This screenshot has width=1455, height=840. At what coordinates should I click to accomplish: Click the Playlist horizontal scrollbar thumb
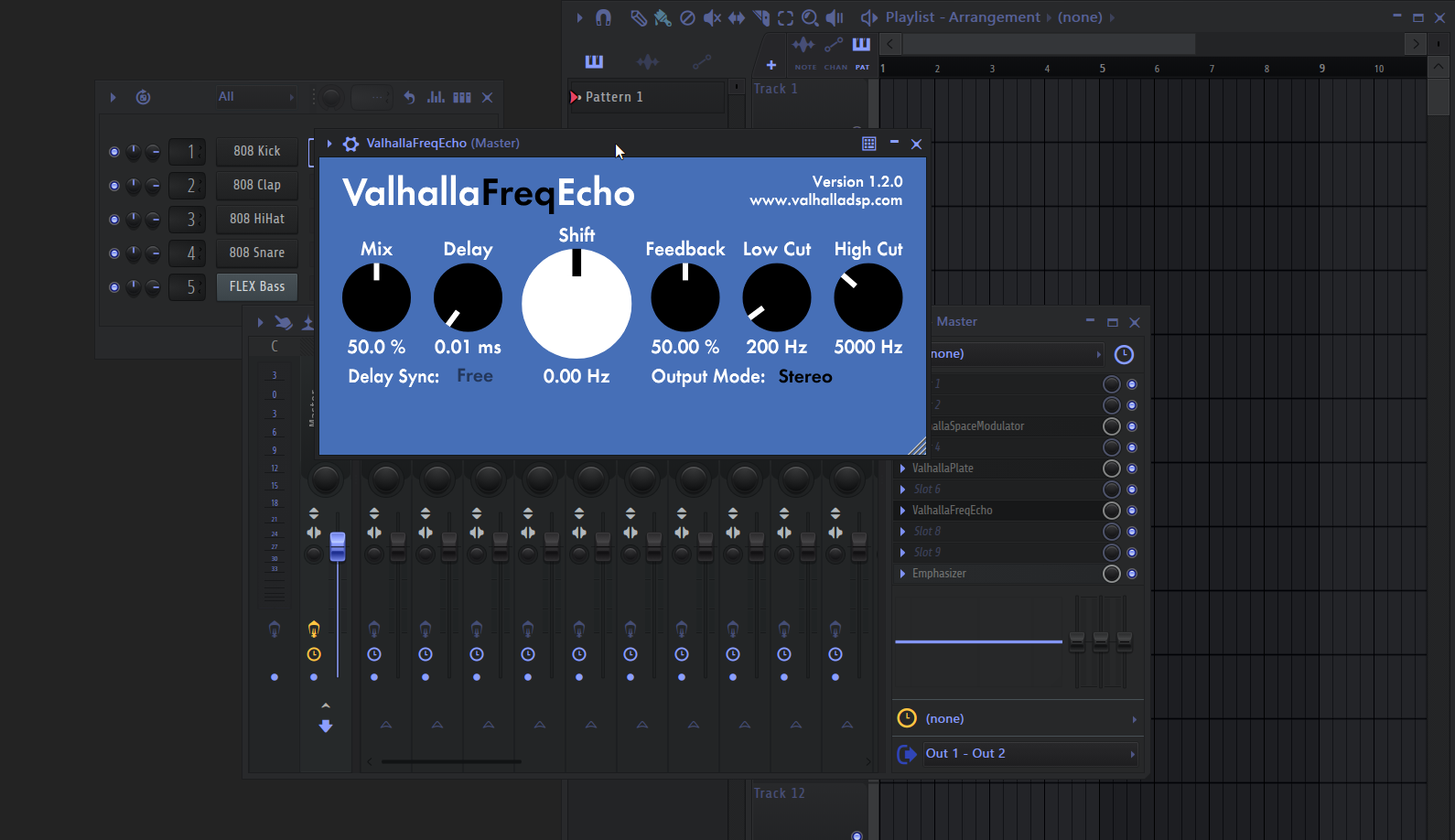tap(1049, 44)
